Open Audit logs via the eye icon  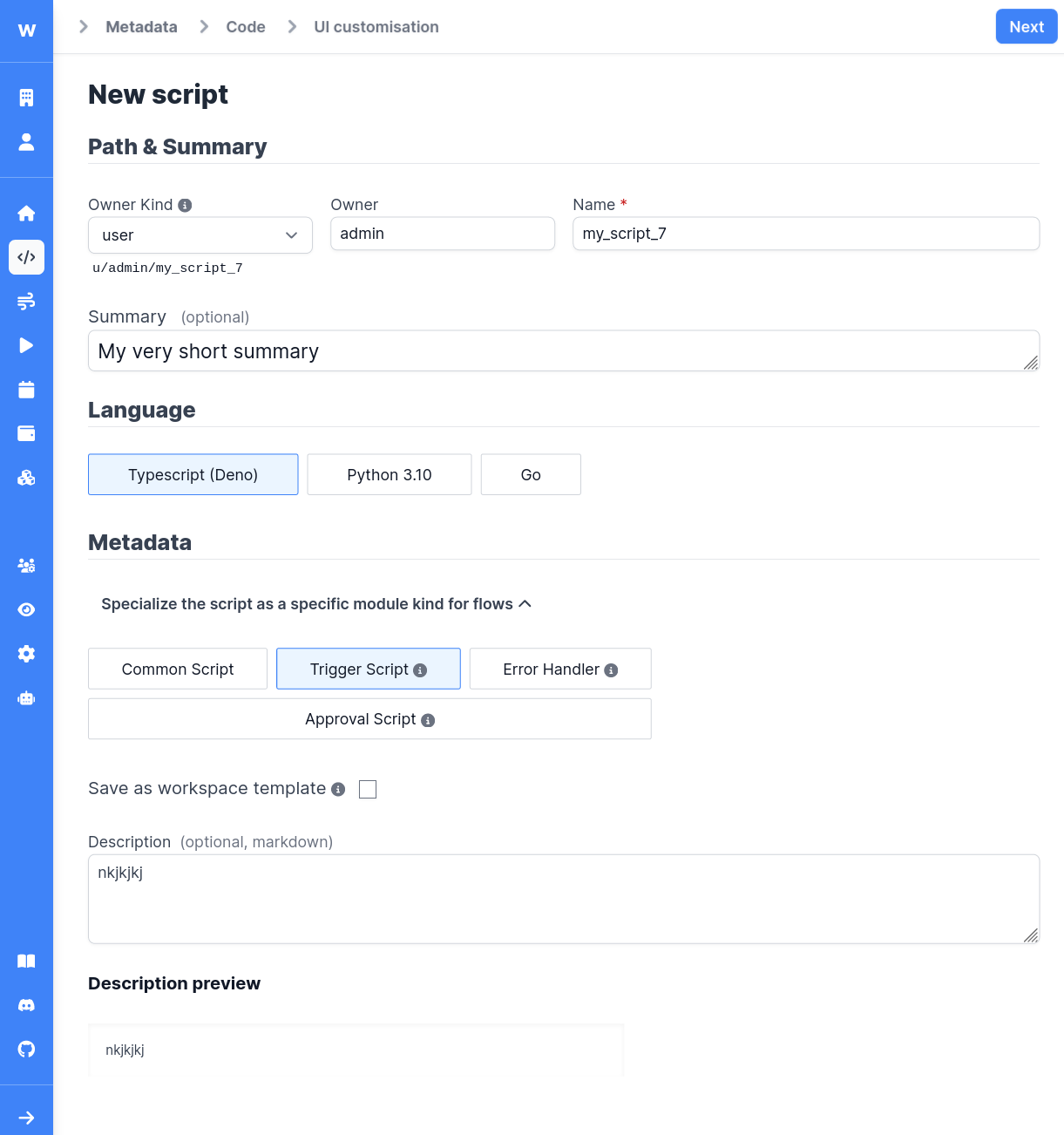pos(26,609)
